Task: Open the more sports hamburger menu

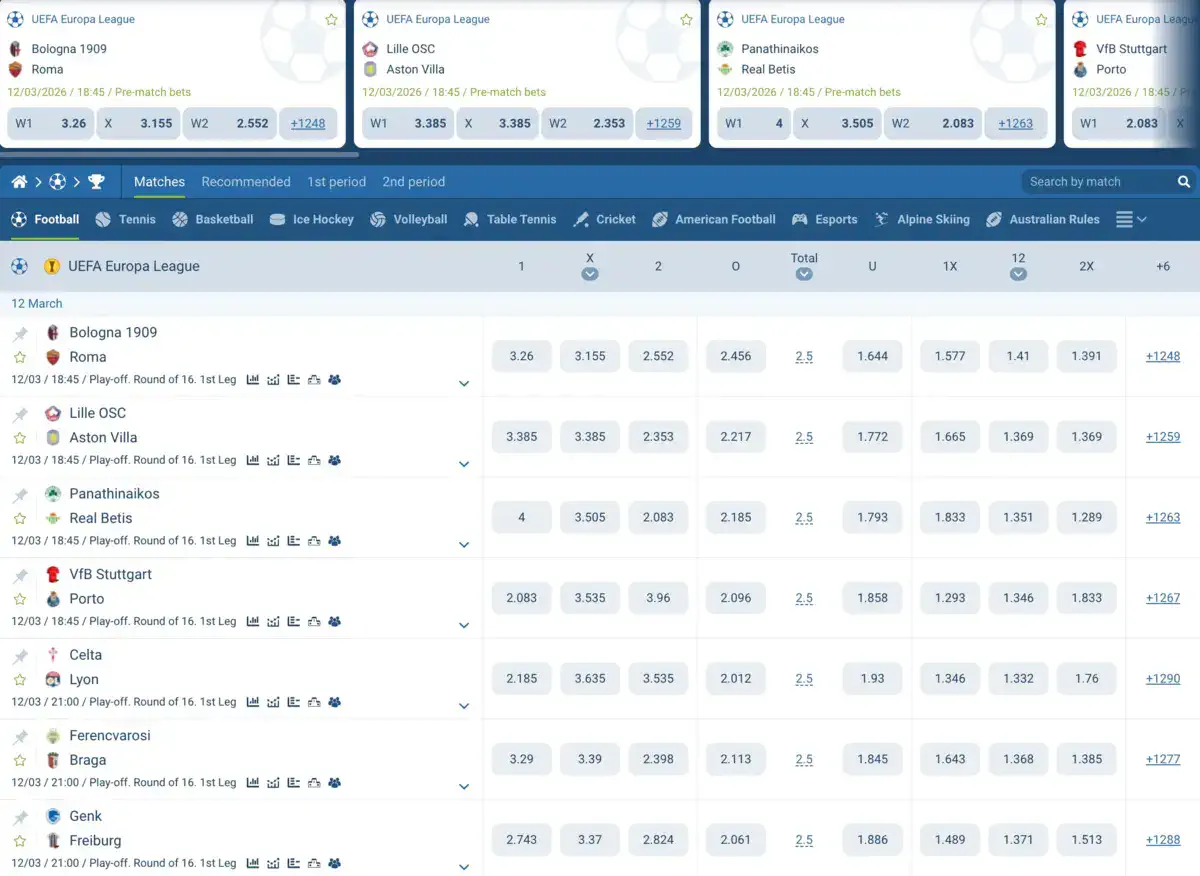Action: click(1130, 220)
